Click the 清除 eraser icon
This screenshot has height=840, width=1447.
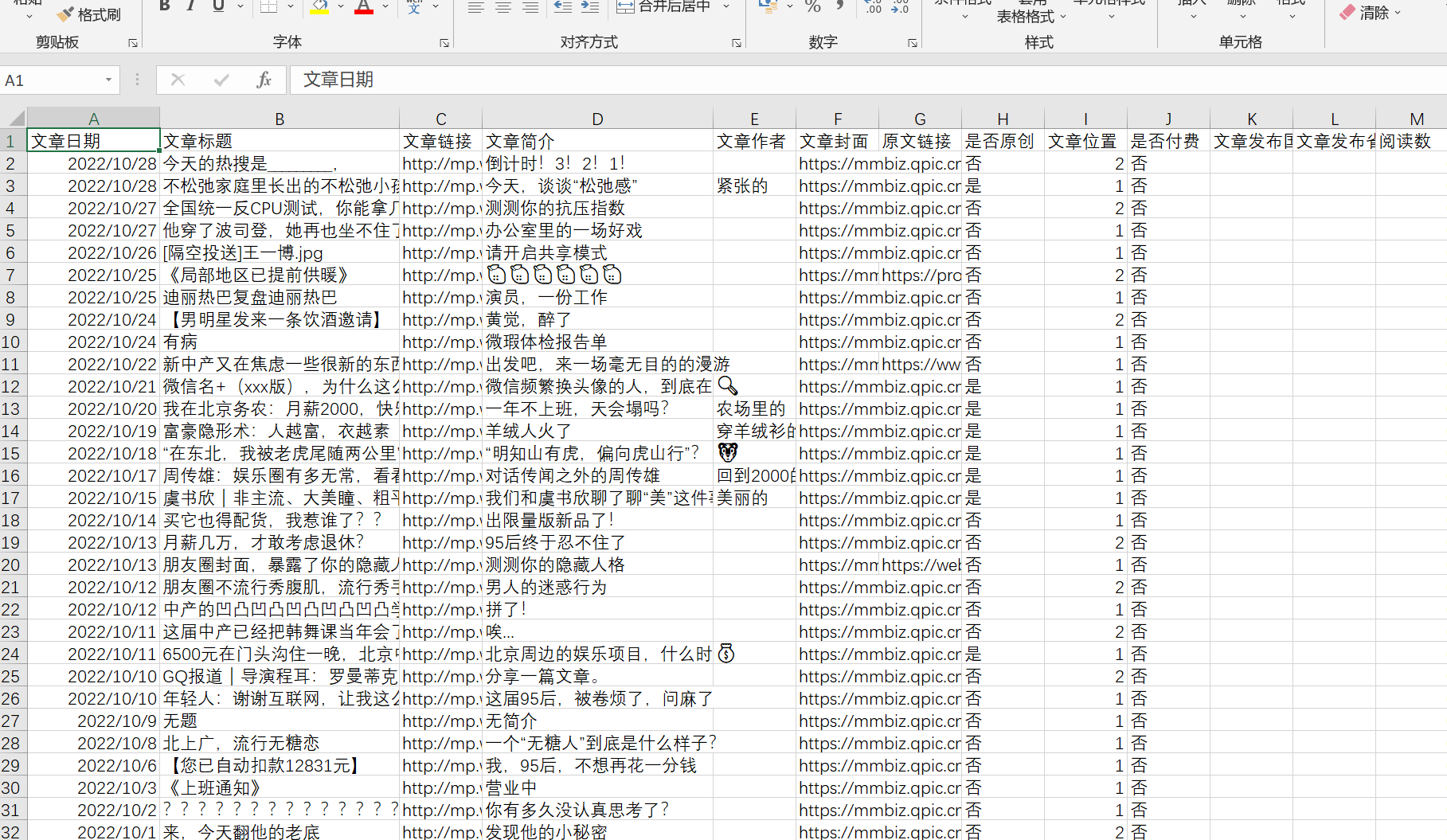click(1347, 12)
